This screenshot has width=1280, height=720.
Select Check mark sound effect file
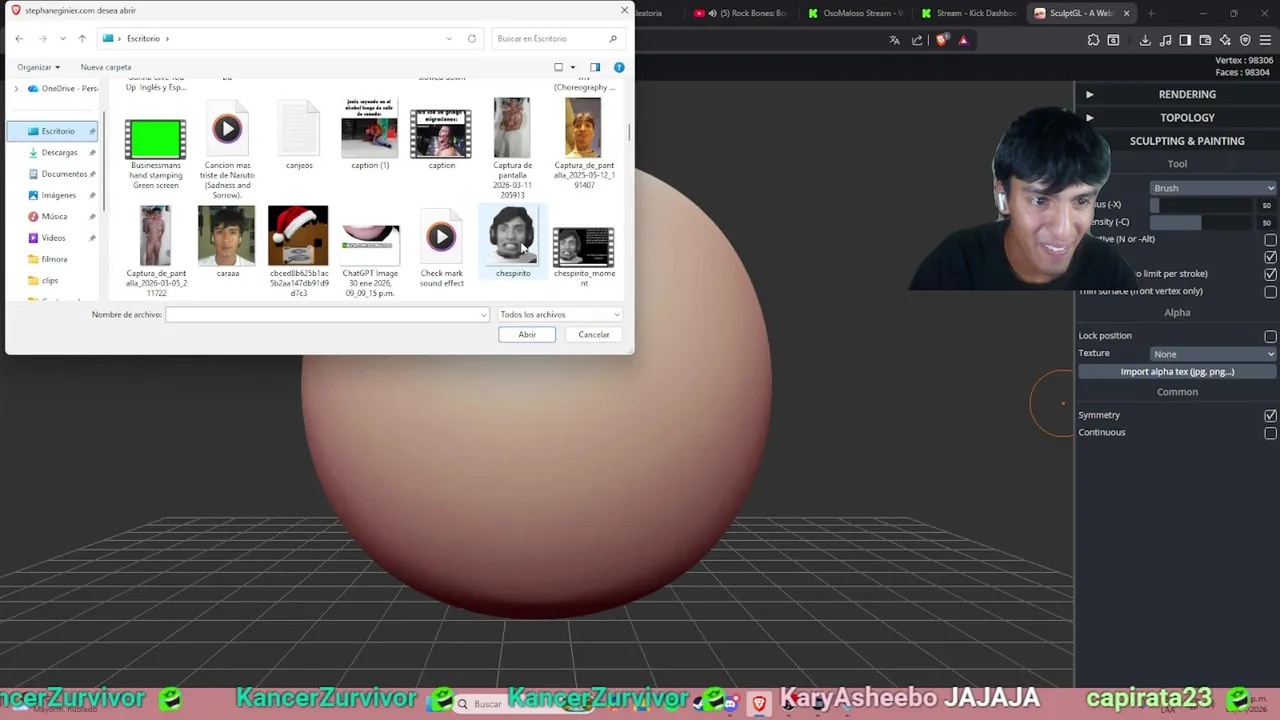(x=441, y=249)
